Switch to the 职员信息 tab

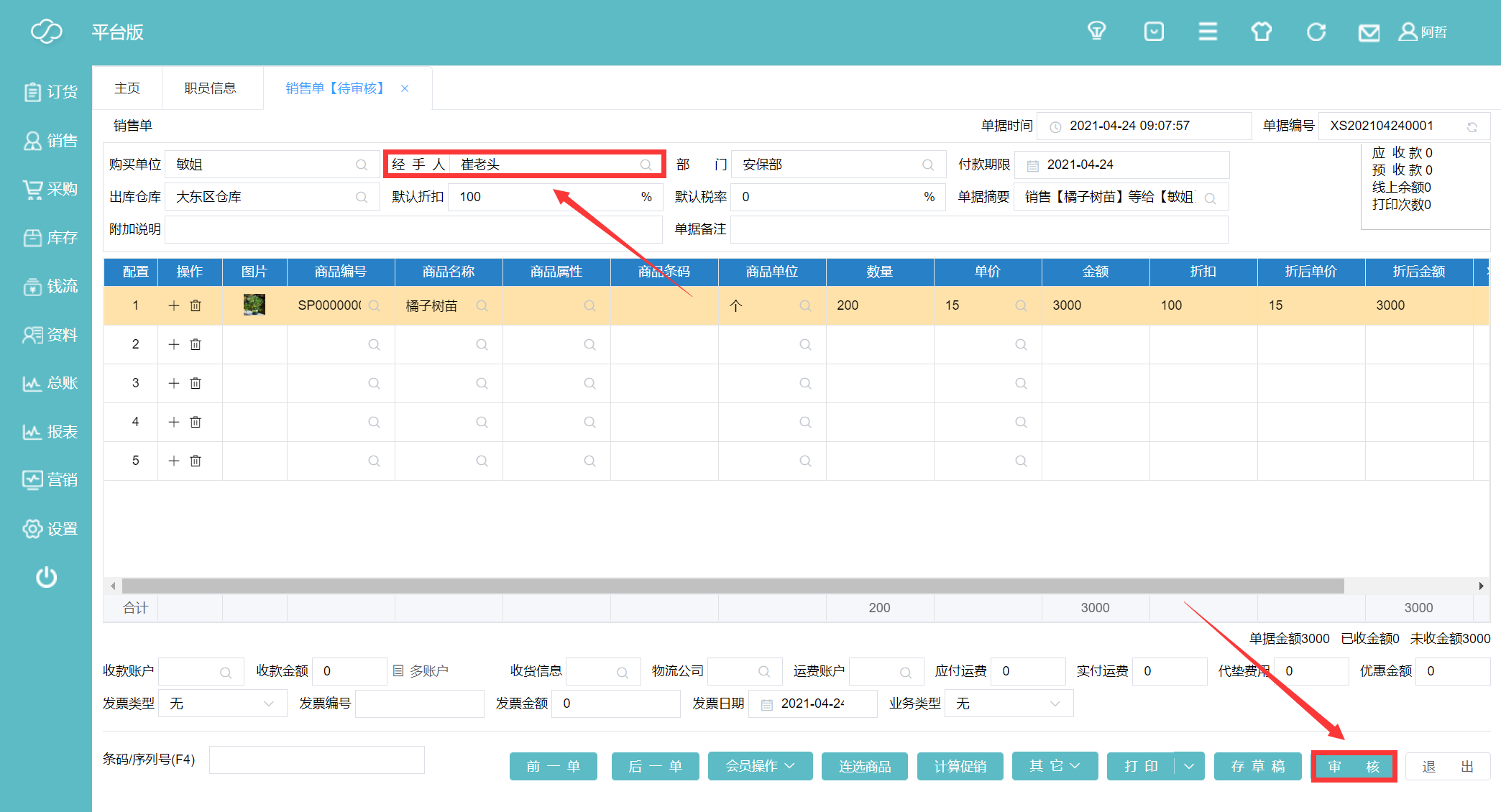(210, 88)
